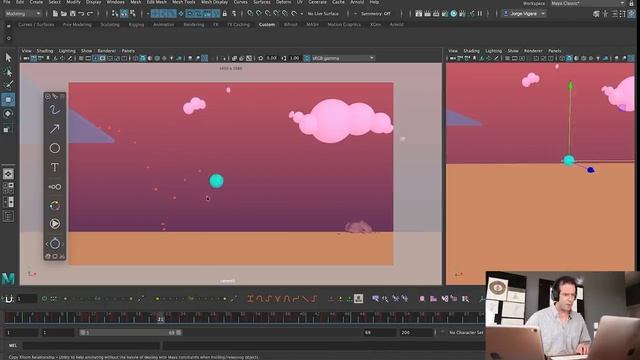Click the Open Scene folder icon
Screen dimensions: 640x360
(x=64, y=13)
